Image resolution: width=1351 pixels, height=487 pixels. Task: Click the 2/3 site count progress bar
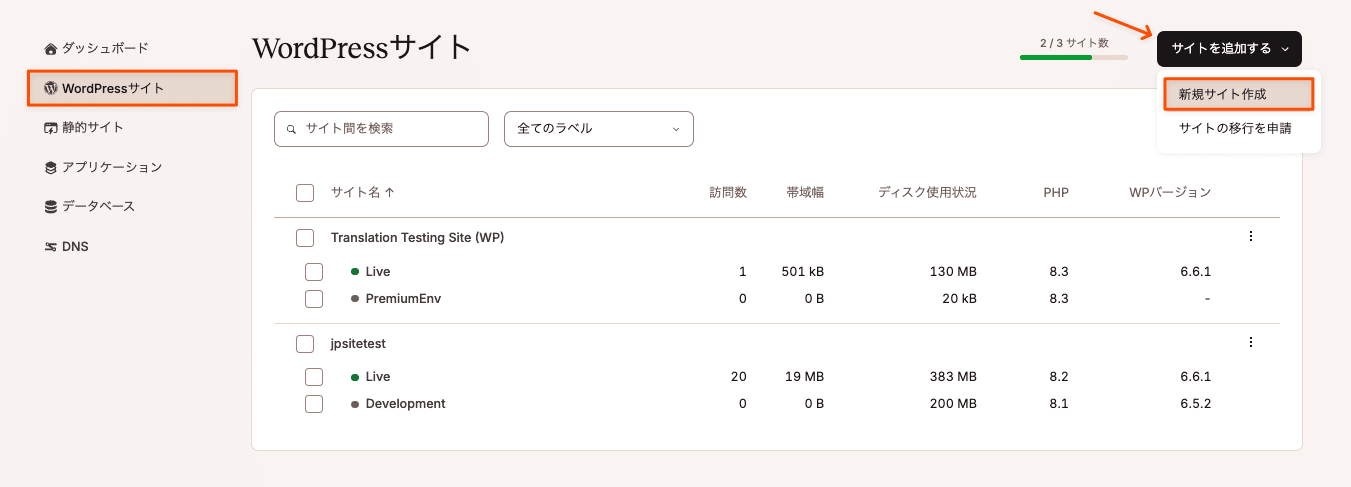1073,57
